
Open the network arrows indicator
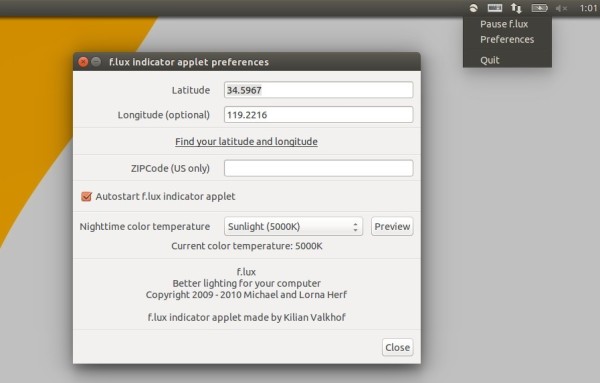tap(516, 8)
